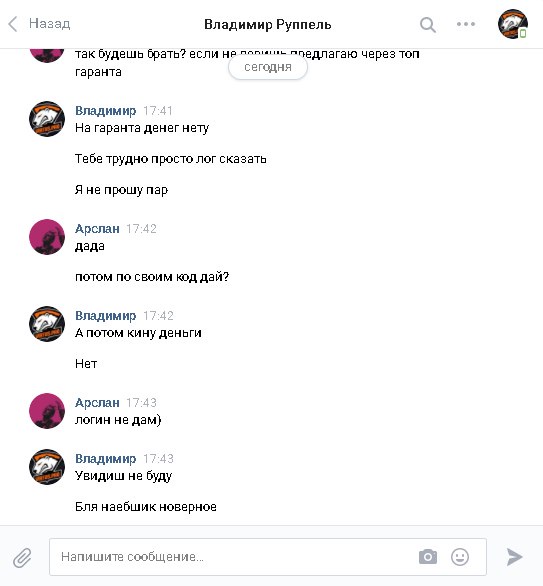Viewport: 543px width, 586px height.
Task: Click Арслан's pink avatar on 17:43 message
Action: coord(47,411)
